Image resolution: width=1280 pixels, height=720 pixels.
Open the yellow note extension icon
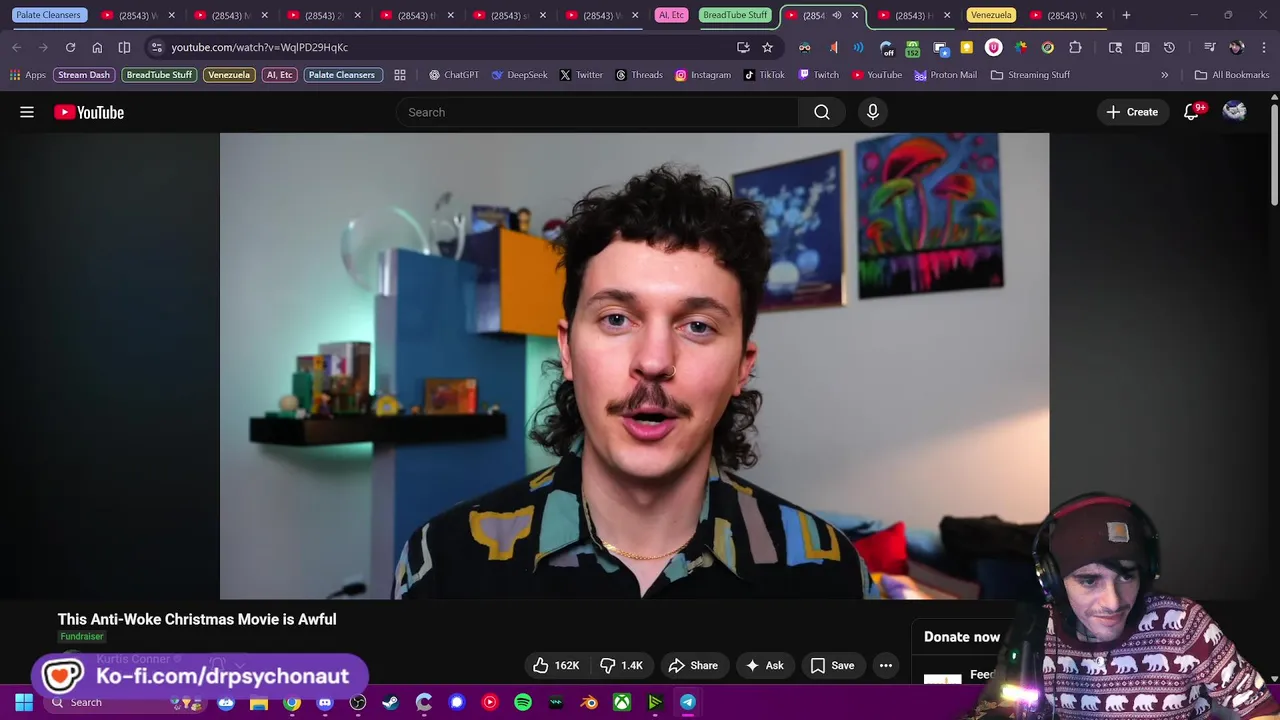[966, 47]
